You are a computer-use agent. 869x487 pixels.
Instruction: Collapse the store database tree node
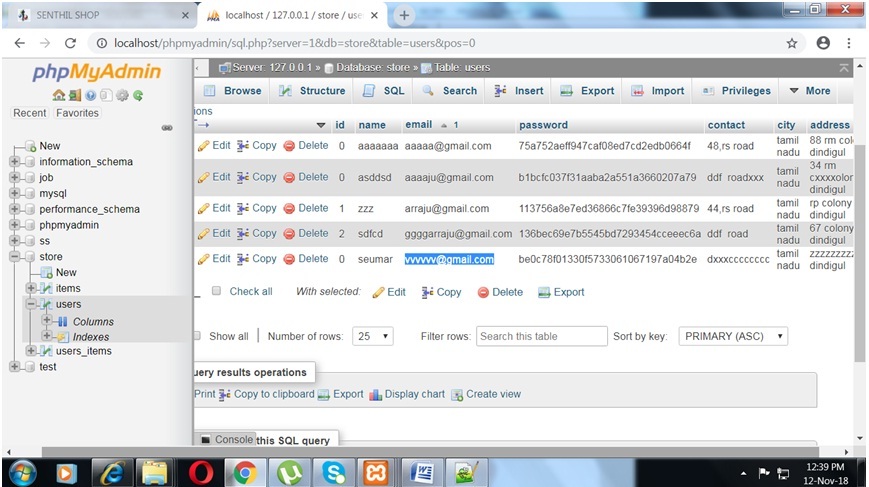tap(15, 257)
